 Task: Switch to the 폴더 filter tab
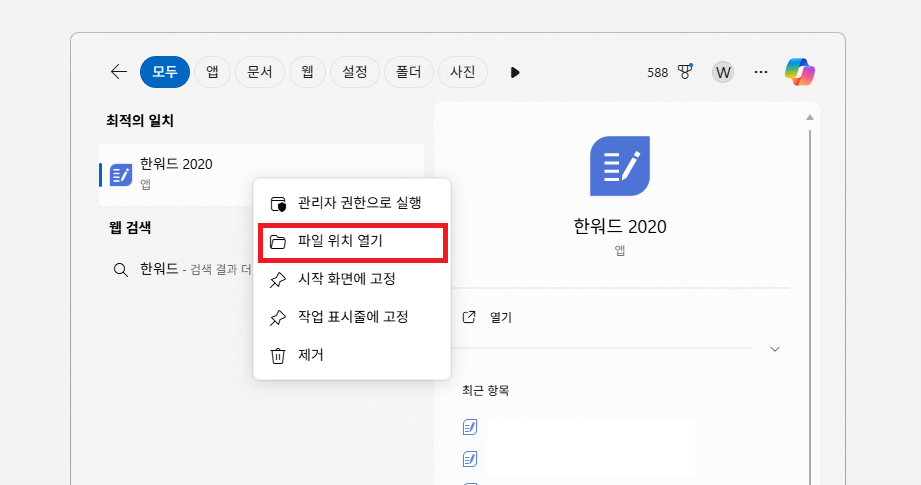tap(408, 72)
